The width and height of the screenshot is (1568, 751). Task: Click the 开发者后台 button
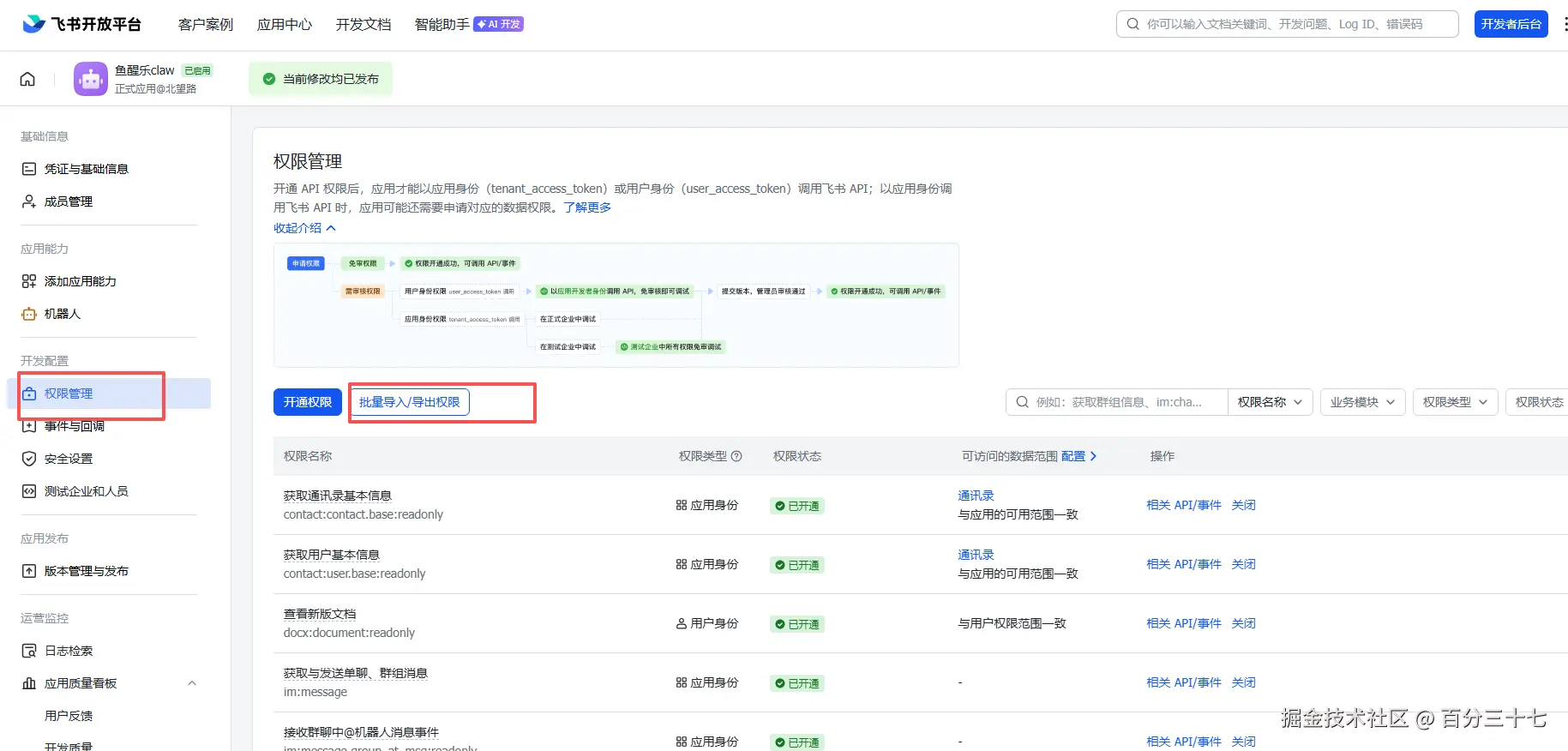1511,24
